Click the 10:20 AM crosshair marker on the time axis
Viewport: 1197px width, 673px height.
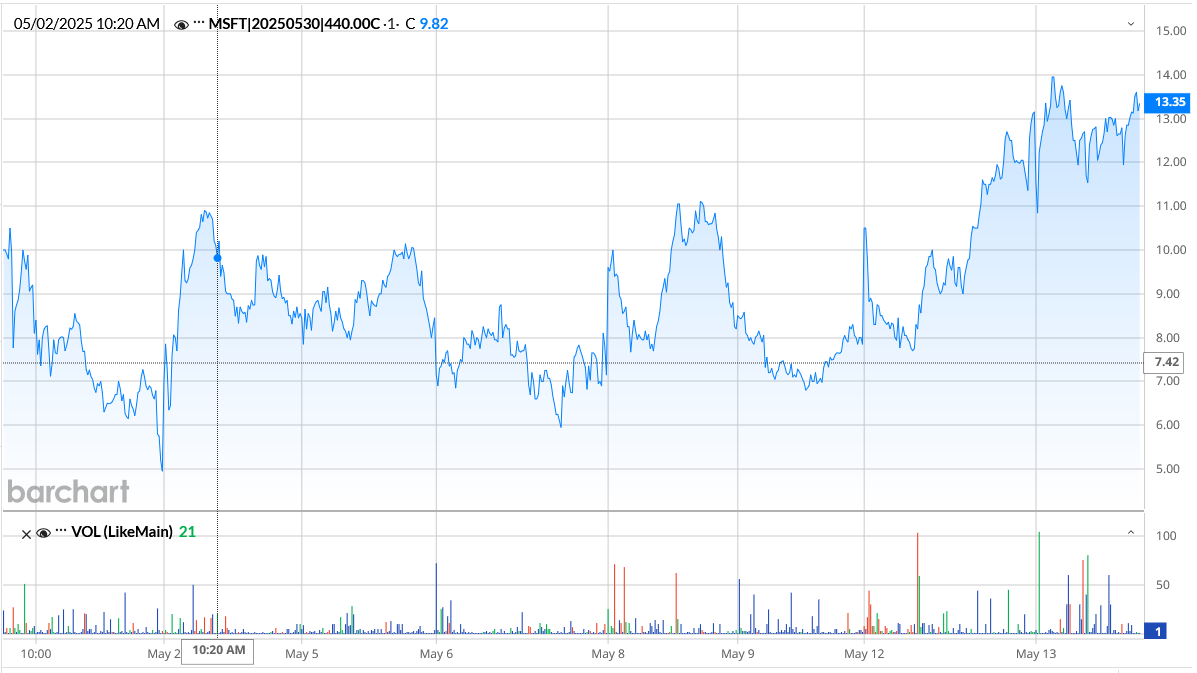click(216, 651)
